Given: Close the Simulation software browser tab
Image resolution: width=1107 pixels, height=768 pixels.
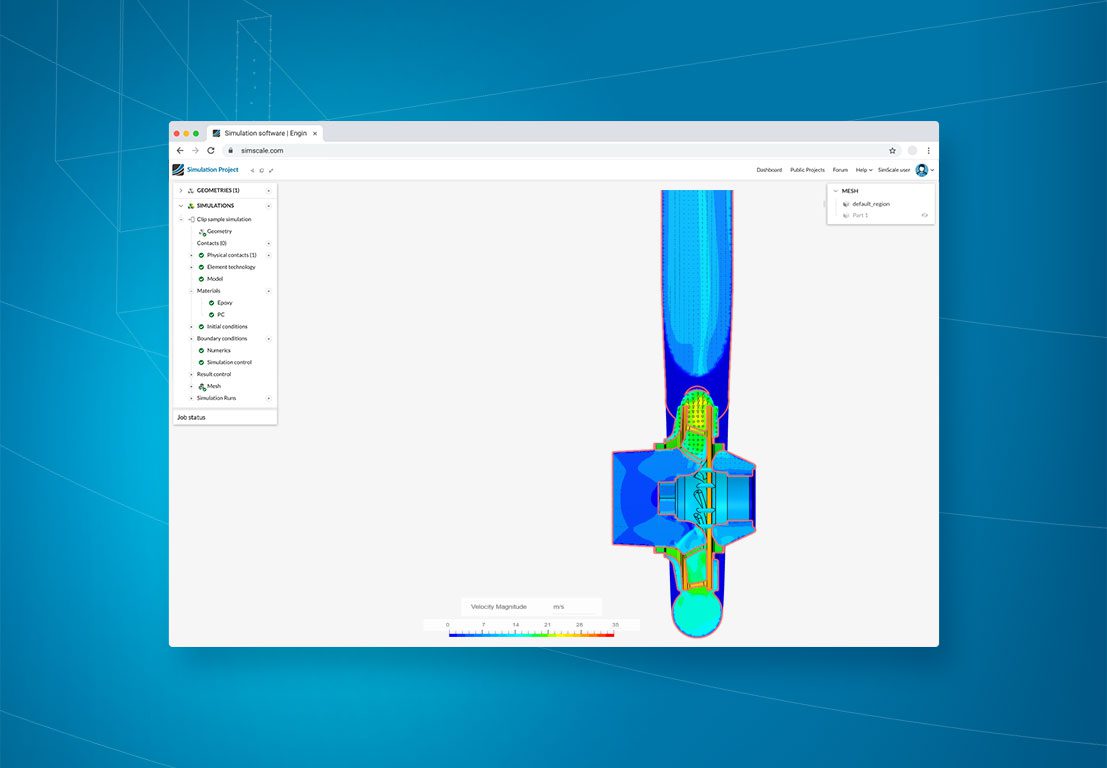Looking at the screenshot, I should [x=315, y=133].
